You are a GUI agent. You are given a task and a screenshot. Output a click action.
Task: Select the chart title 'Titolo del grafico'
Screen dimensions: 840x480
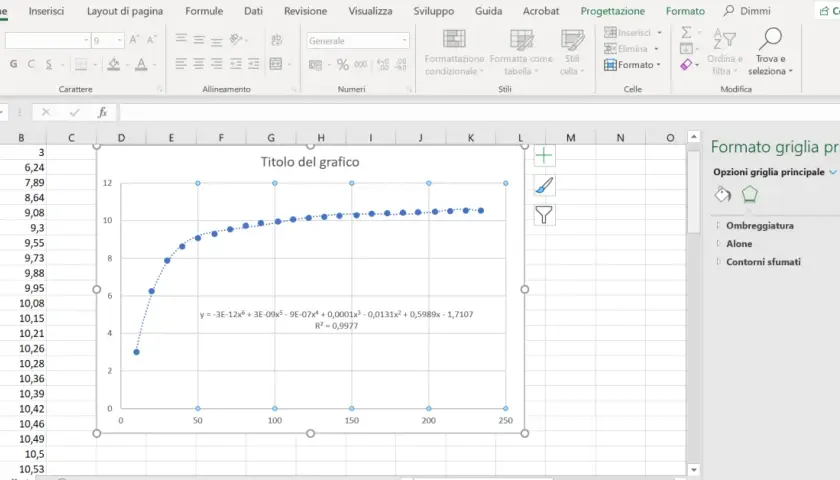pyautogui.click(x=310, y=162)
